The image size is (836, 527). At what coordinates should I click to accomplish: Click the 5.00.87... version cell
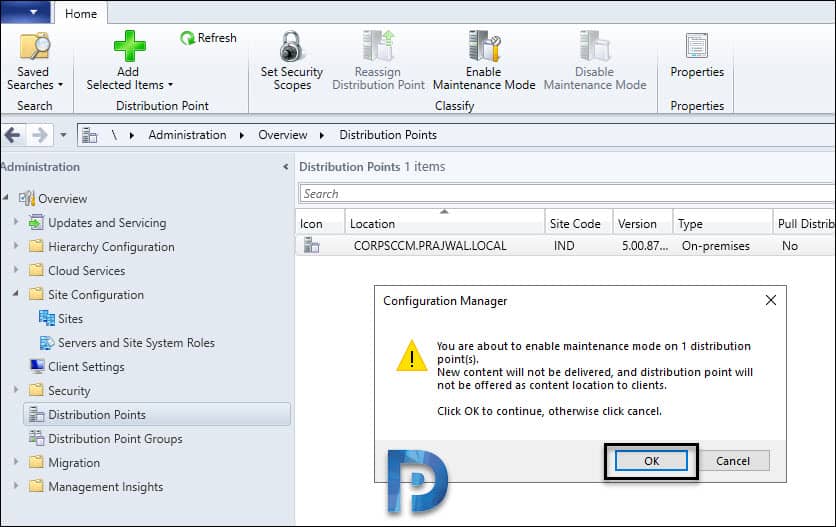point(645,245)
